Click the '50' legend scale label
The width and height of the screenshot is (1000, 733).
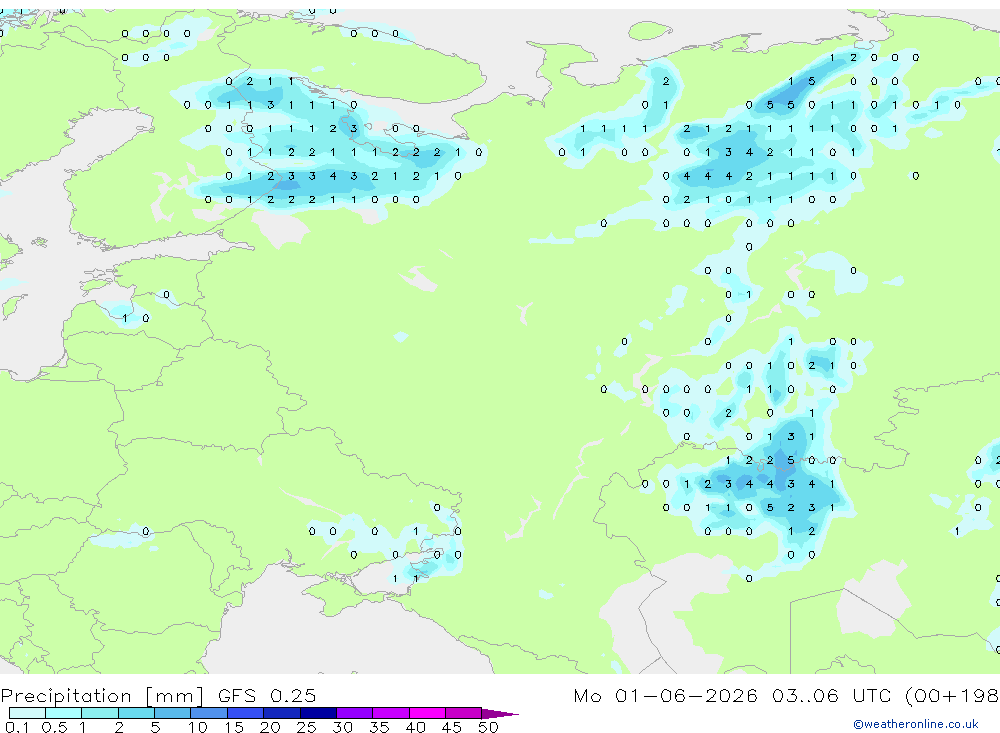coord(488,727)
